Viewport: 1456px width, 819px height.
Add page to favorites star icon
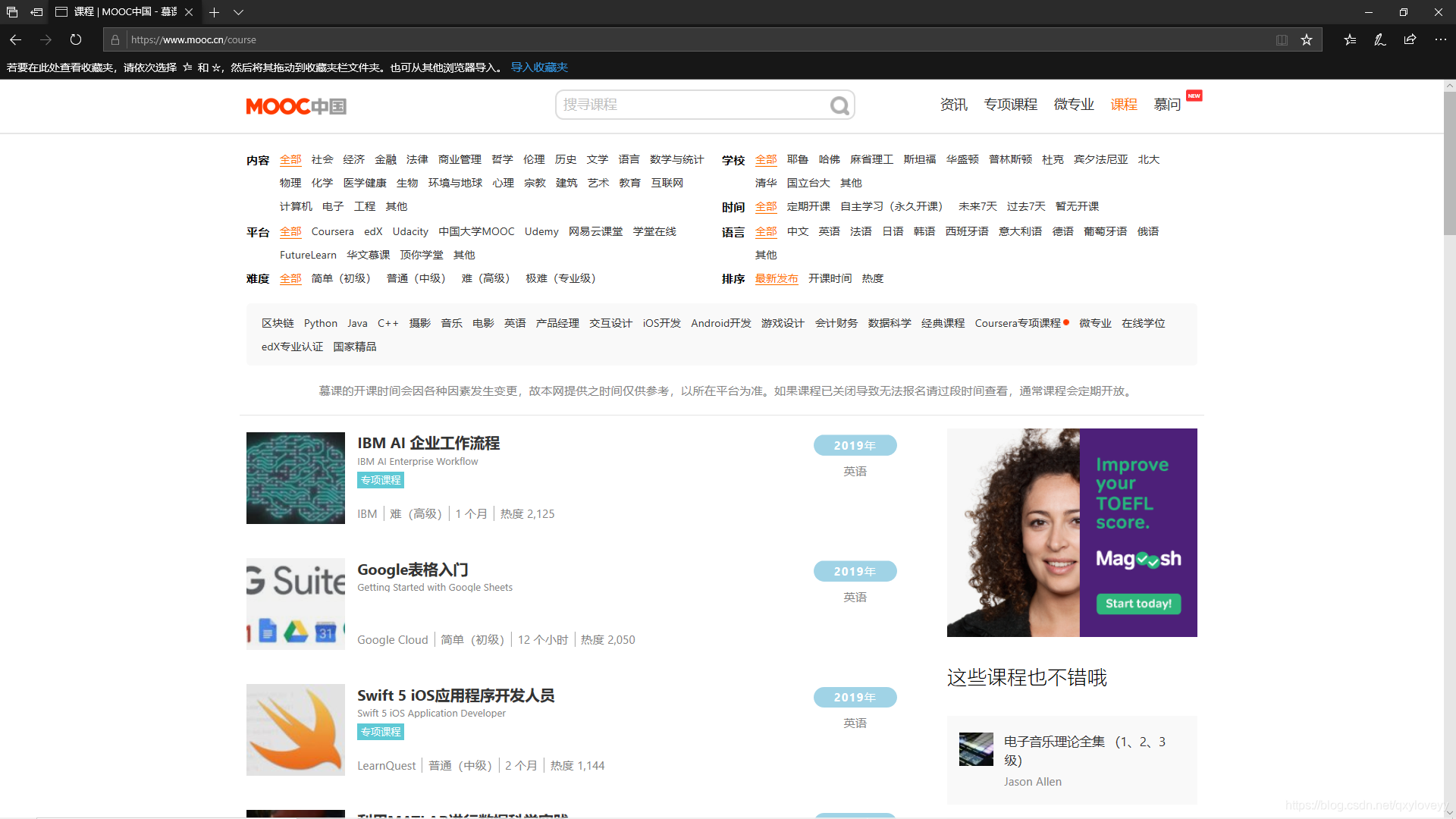[1307, 39]
